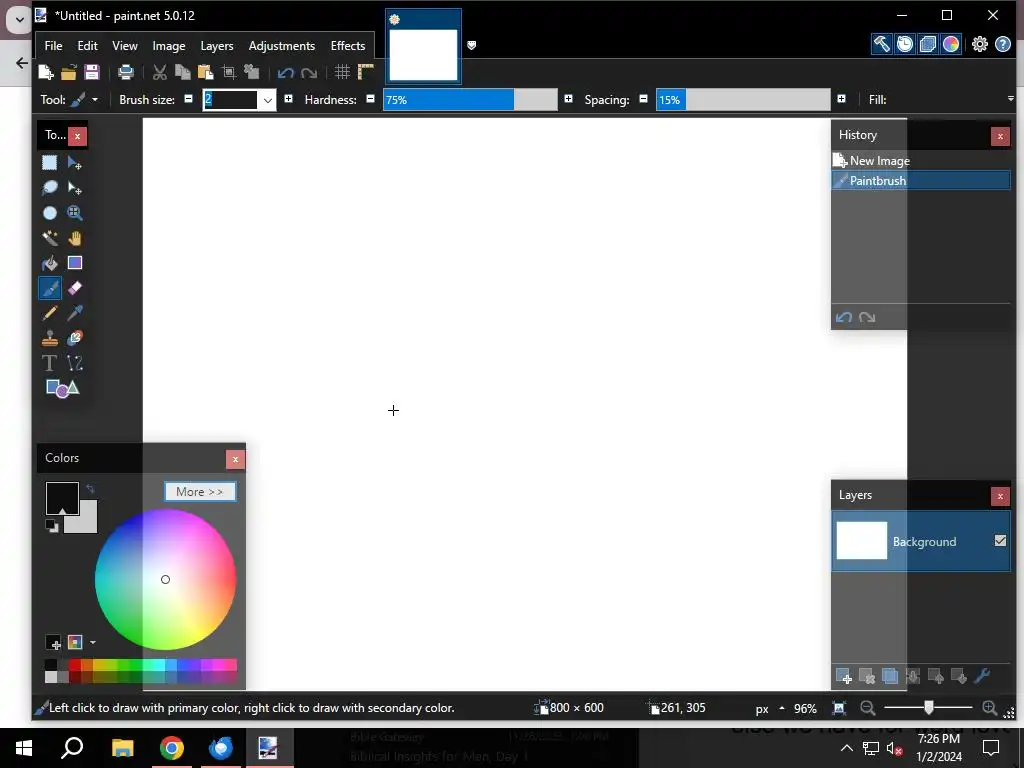Select the Pan hand tool
Viewport: 1024px width, 768px height.
[74, 238]
